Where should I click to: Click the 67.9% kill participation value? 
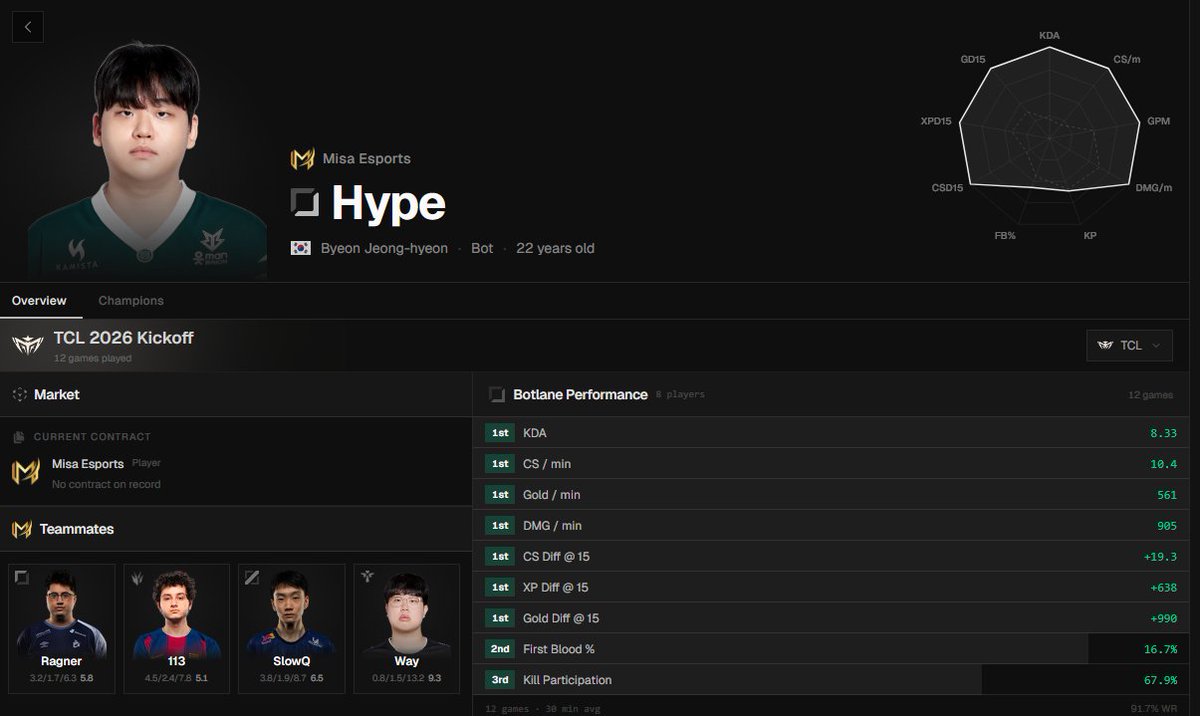coord(1160,680)
